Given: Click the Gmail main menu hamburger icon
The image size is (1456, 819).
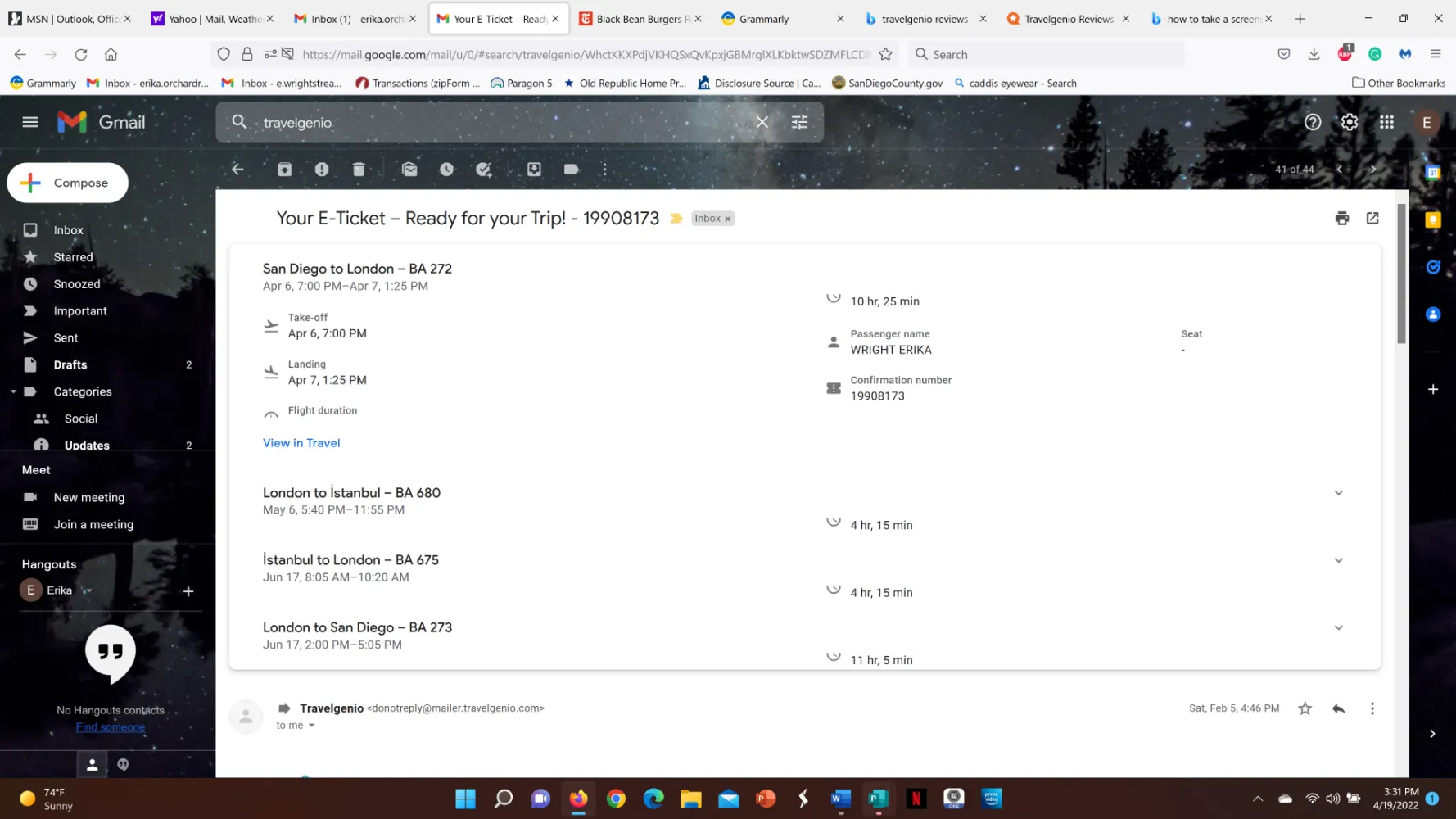Looking at the screenshot, I should pos(30,122).
